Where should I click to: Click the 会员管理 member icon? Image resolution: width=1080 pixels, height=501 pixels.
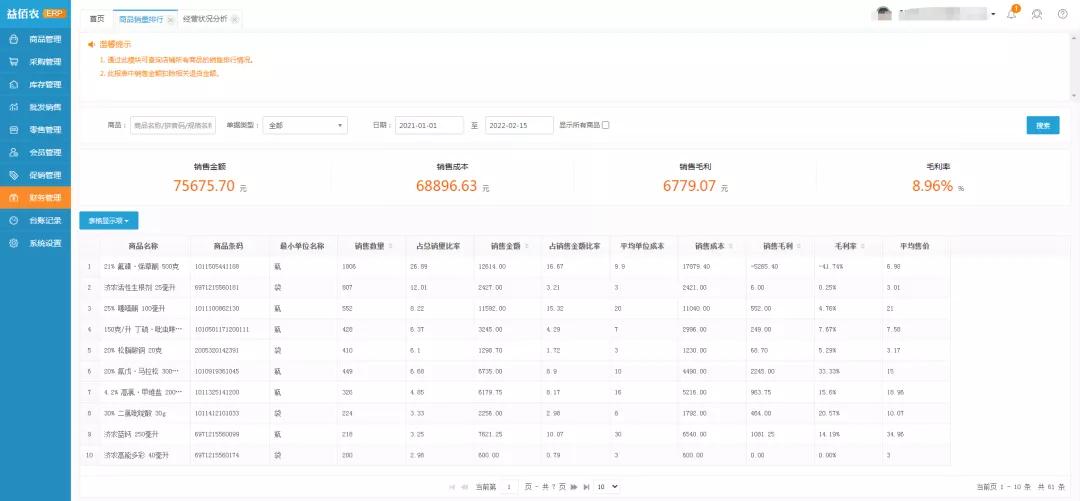13,153
